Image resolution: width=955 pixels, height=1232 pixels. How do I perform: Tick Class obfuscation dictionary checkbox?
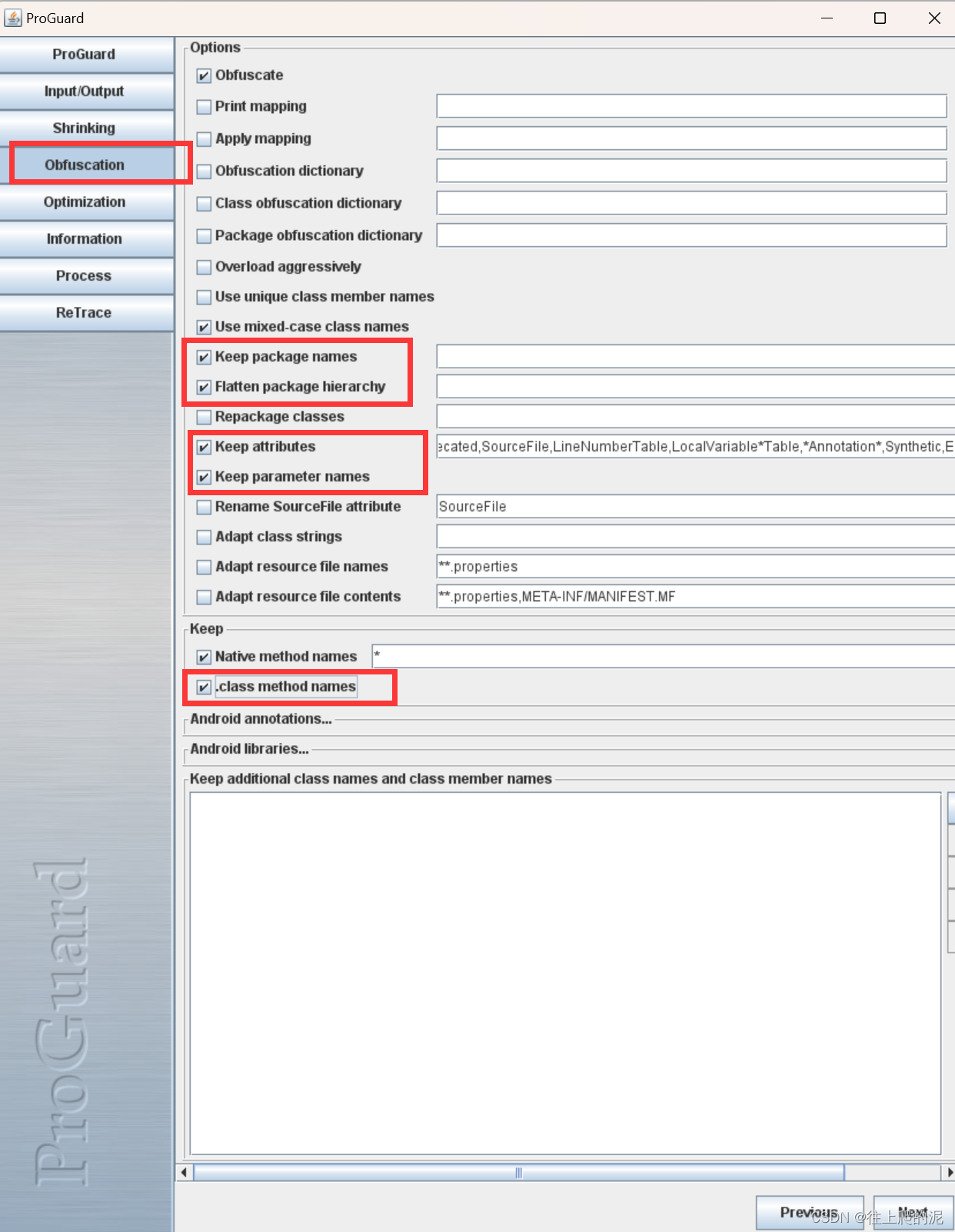coord(204,204)
